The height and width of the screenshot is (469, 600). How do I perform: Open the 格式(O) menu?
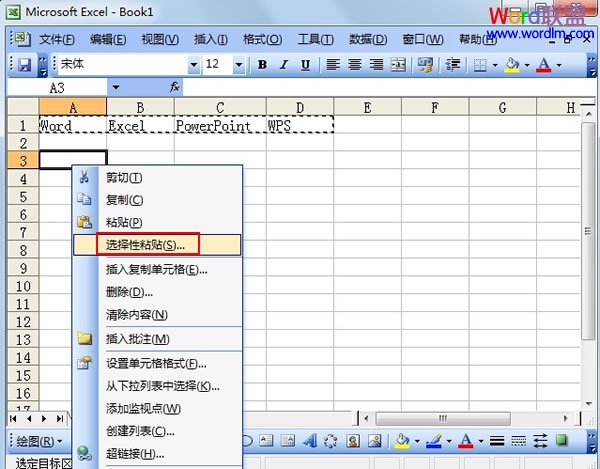coord(262,39)
